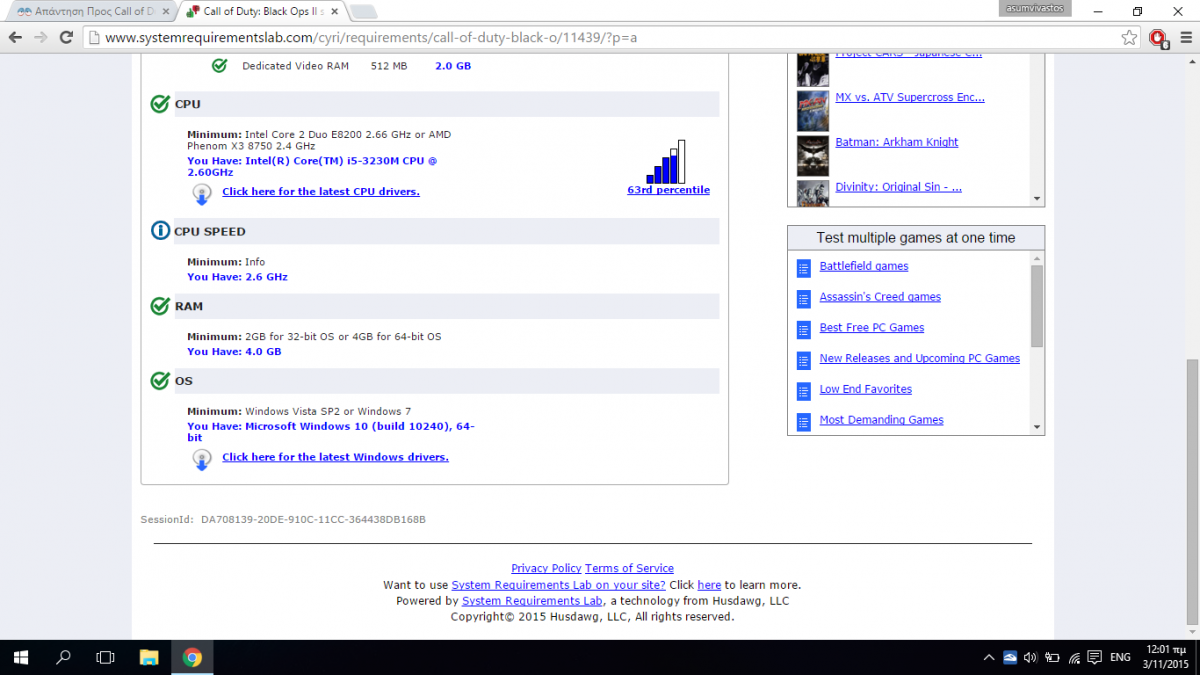Image resolution: width=1200 pixels, height=675 pixels.
Task: Click the Batman: Arkham Knight thumbnail
Action: click(x=813, y=156)
